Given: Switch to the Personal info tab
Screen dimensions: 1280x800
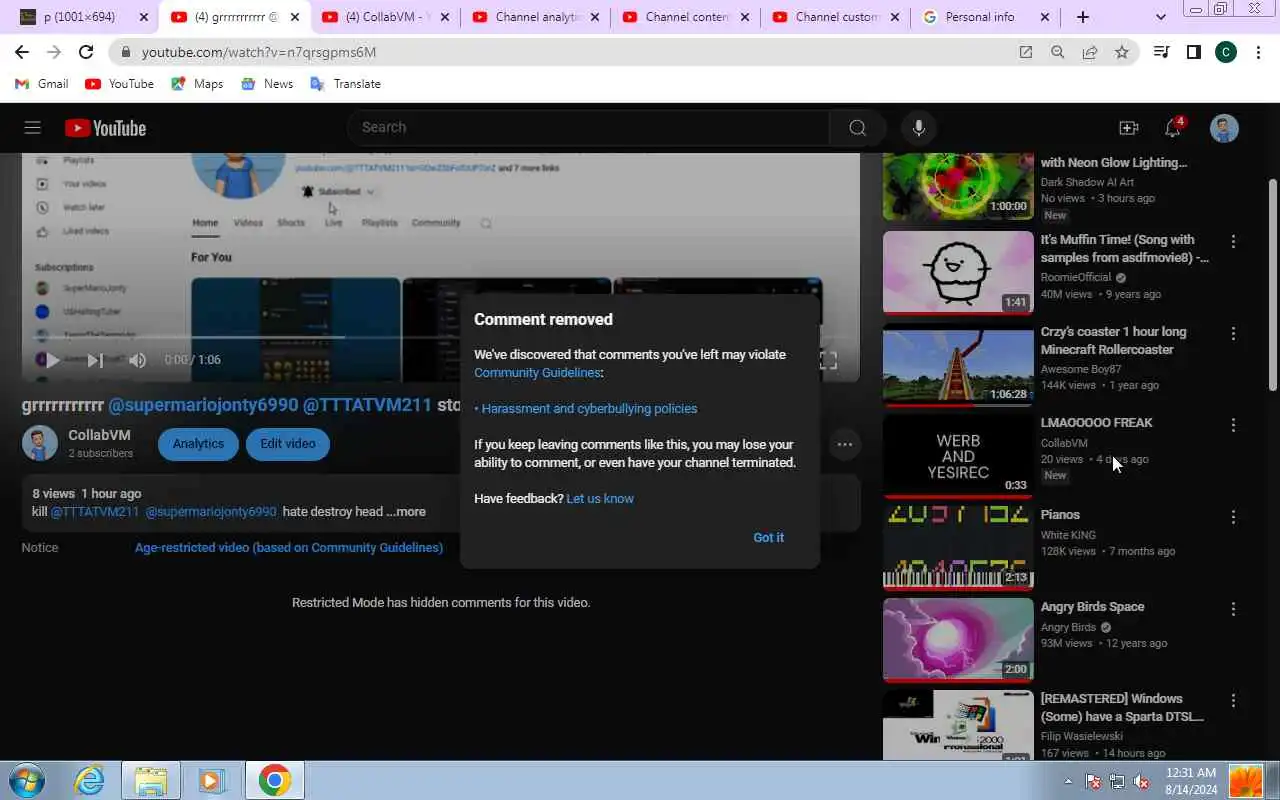Looking at the screenshot, I should point(985,17).
